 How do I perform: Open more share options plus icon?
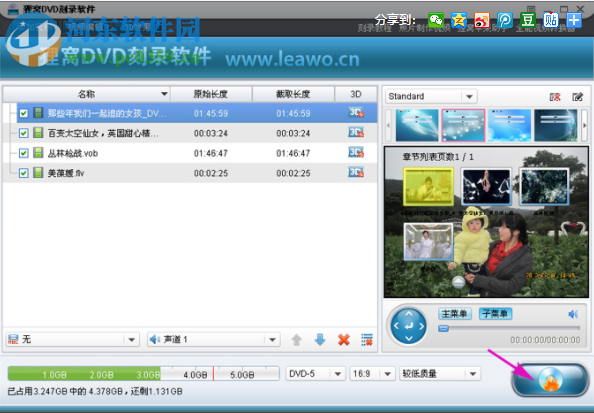click(x=574, y=20)
